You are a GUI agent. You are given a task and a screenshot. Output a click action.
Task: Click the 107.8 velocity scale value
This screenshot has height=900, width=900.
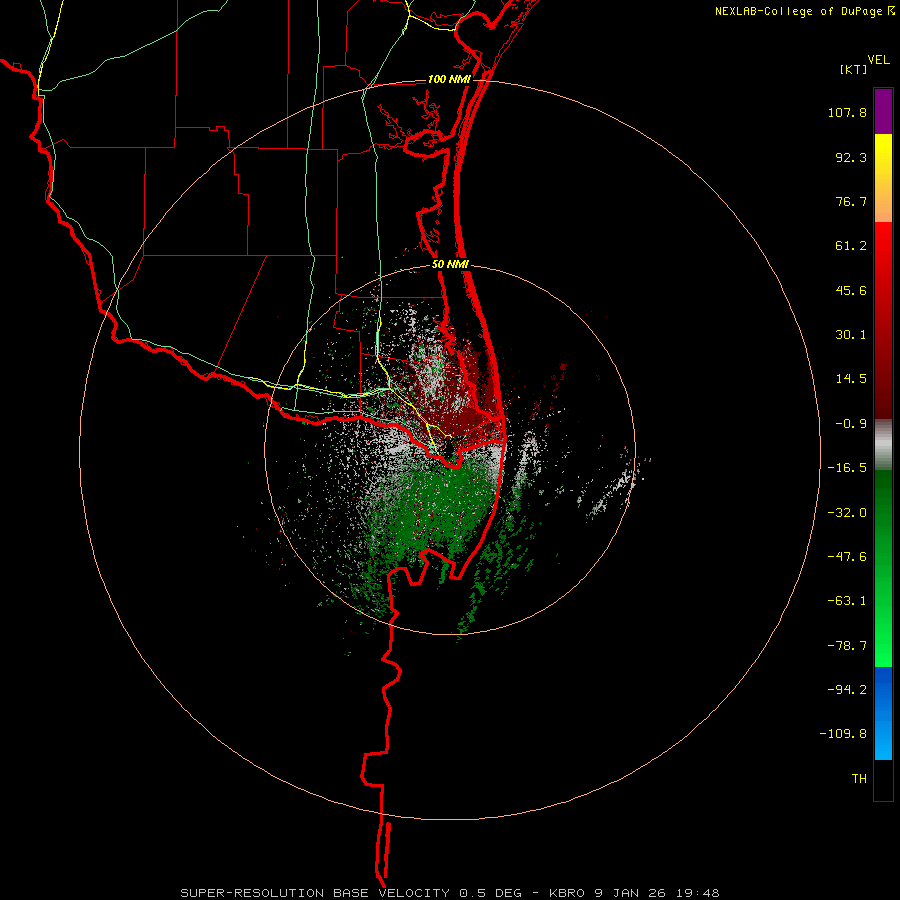(847, 112)
